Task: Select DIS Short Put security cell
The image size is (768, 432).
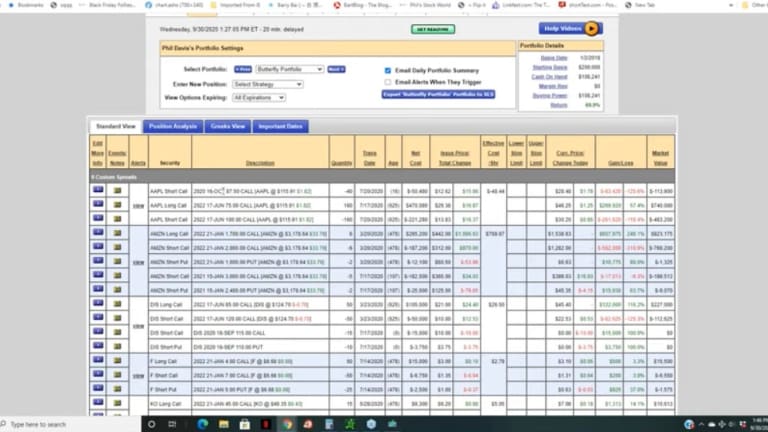Action: tap(169, 347)
